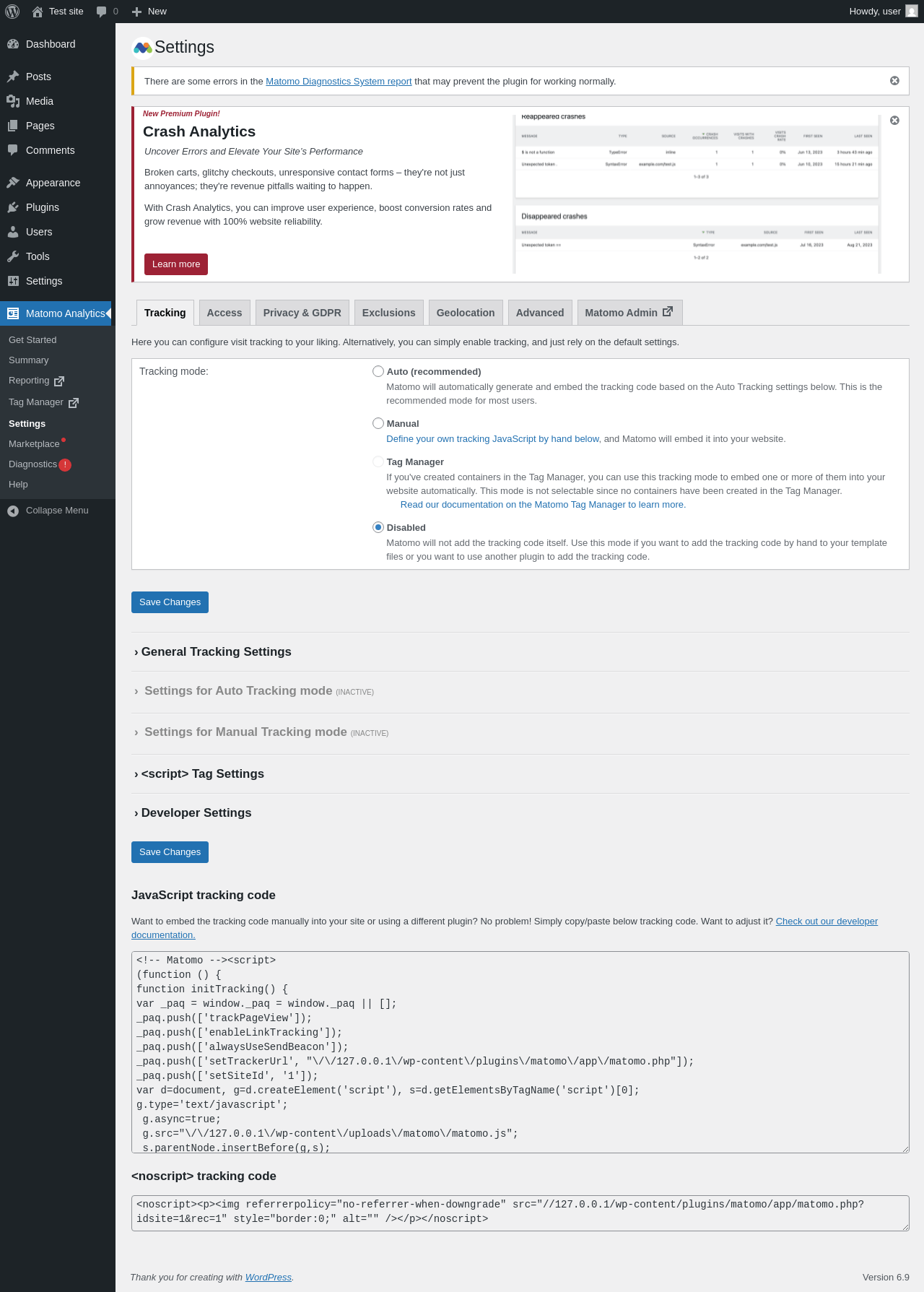
Task: Select Disabled tracking mode
Action: tap(378, 527)
